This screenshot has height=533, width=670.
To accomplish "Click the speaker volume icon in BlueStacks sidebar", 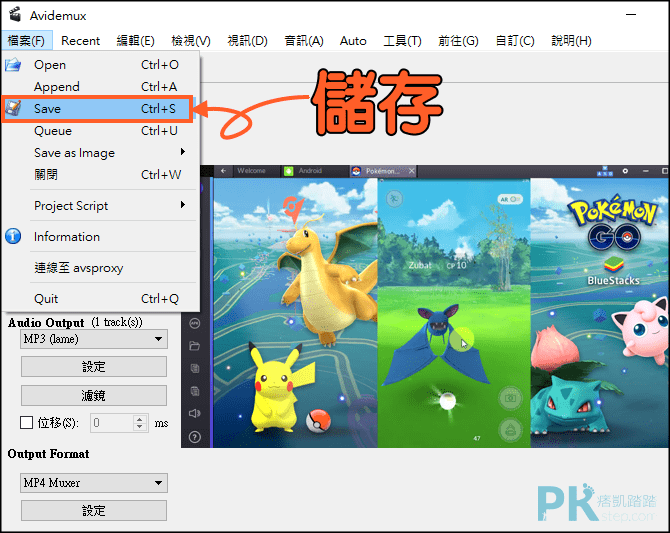I will (195, 413).
